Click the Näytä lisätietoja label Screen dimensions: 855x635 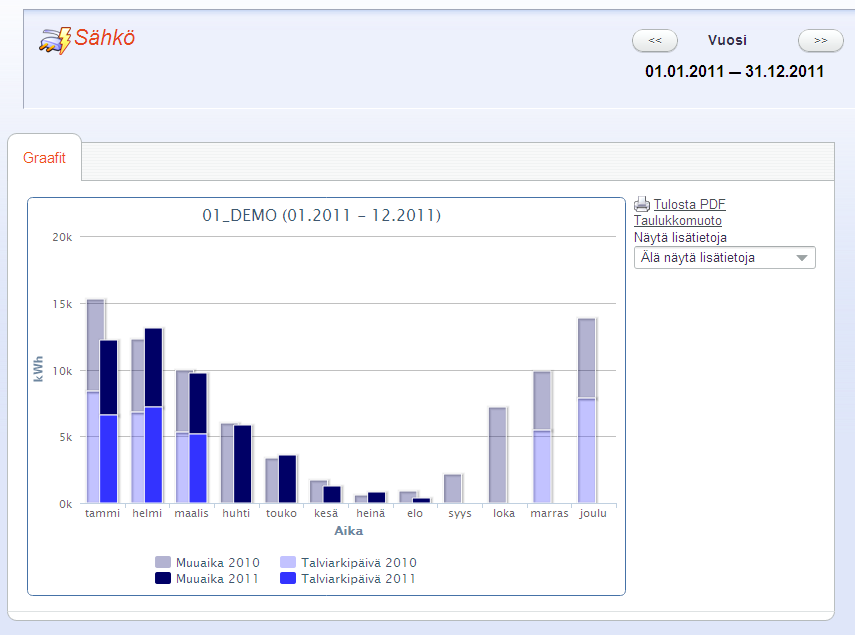pos(680,238)
